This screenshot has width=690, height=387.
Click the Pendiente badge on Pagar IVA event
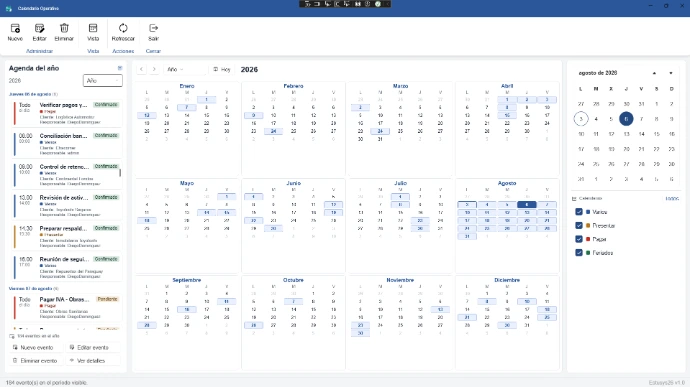[107, 299]
